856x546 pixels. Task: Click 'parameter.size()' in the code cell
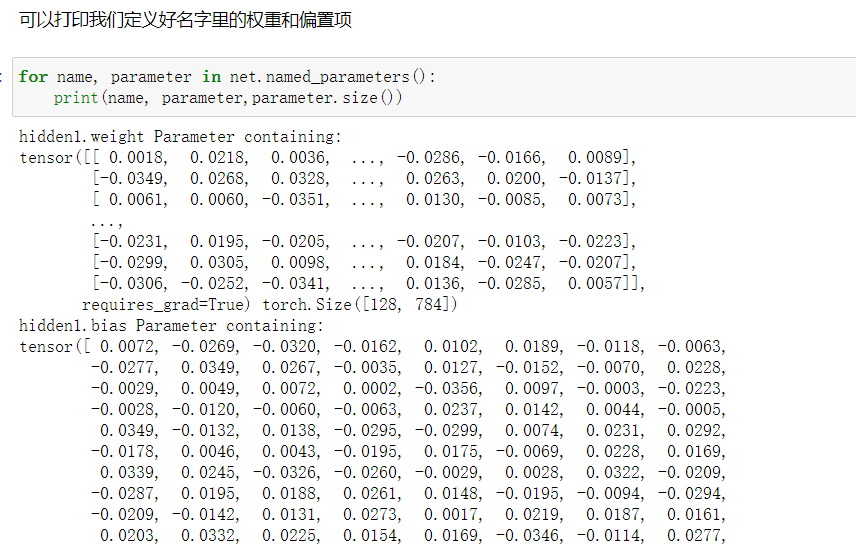tap(326, 98)
